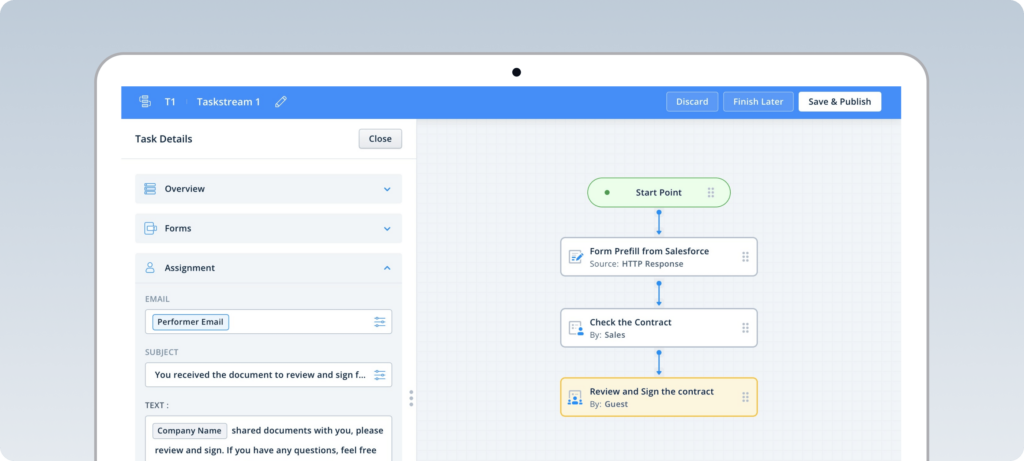Click the Discard button

692,102
